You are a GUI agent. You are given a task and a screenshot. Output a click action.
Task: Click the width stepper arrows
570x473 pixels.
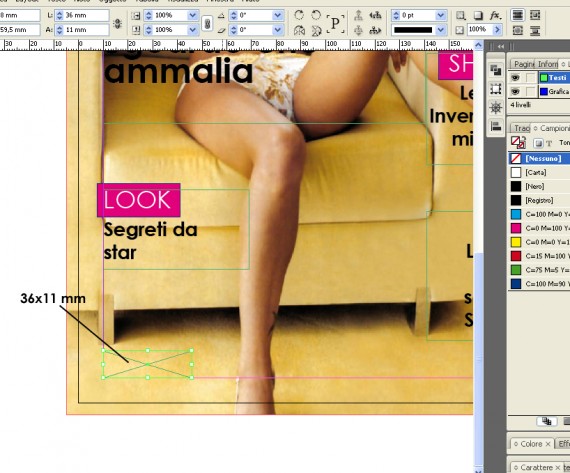tap(59, 16)
